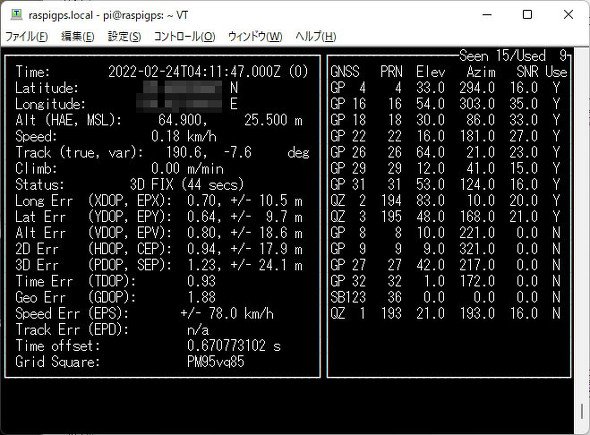Open the 設定(S) menu
Image resolution: width=590 pixels, height=435 pixels.
(124, 37)
